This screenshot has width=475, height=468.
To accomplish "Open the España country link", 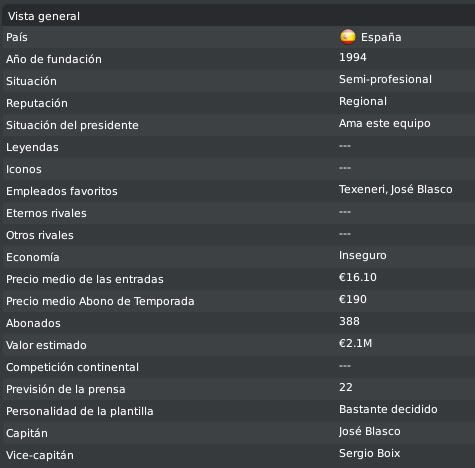I will tap(381, 37).
